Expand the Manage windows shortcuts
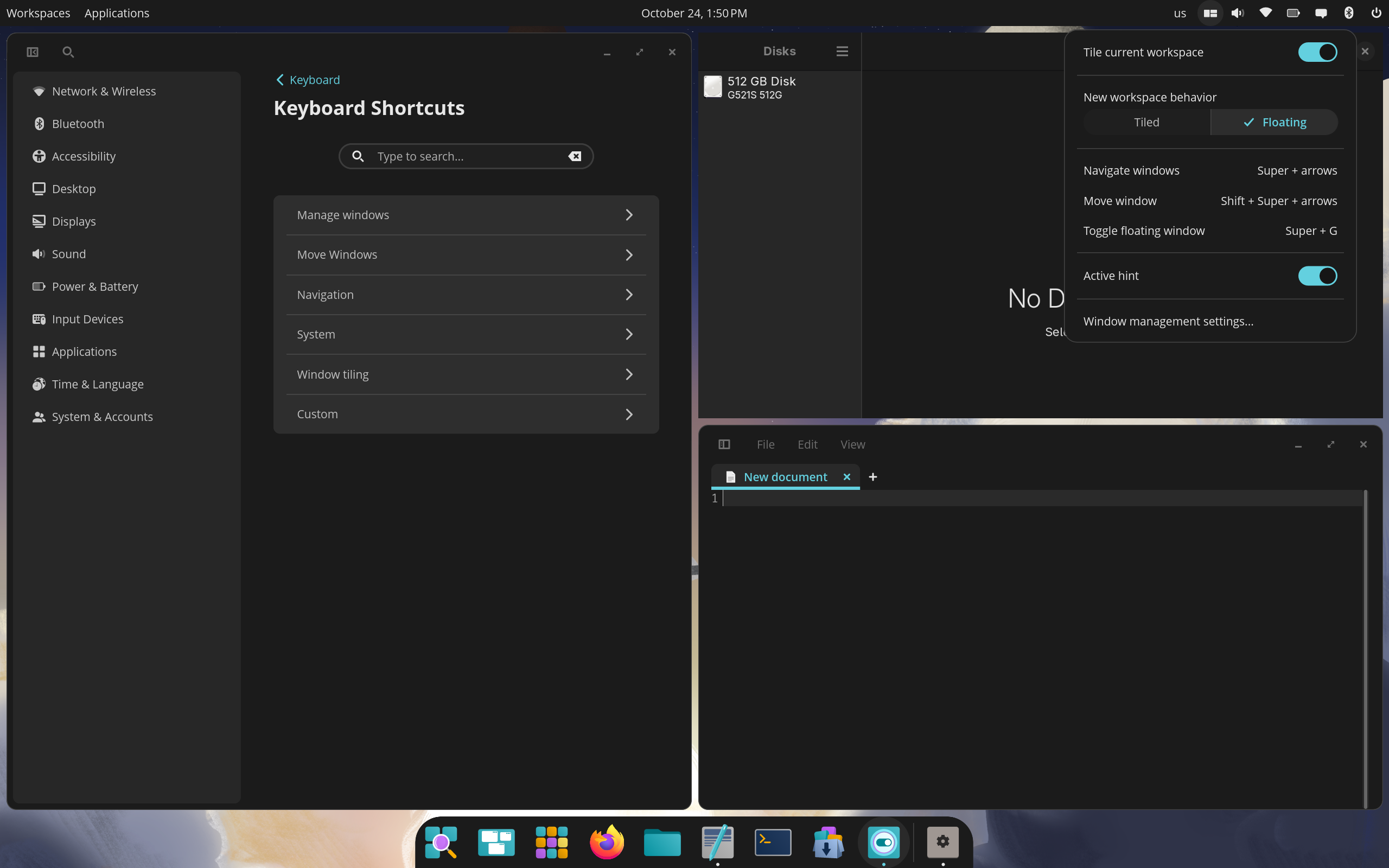The height and width of the screenshot is (868, 1389). click(466, 215)
